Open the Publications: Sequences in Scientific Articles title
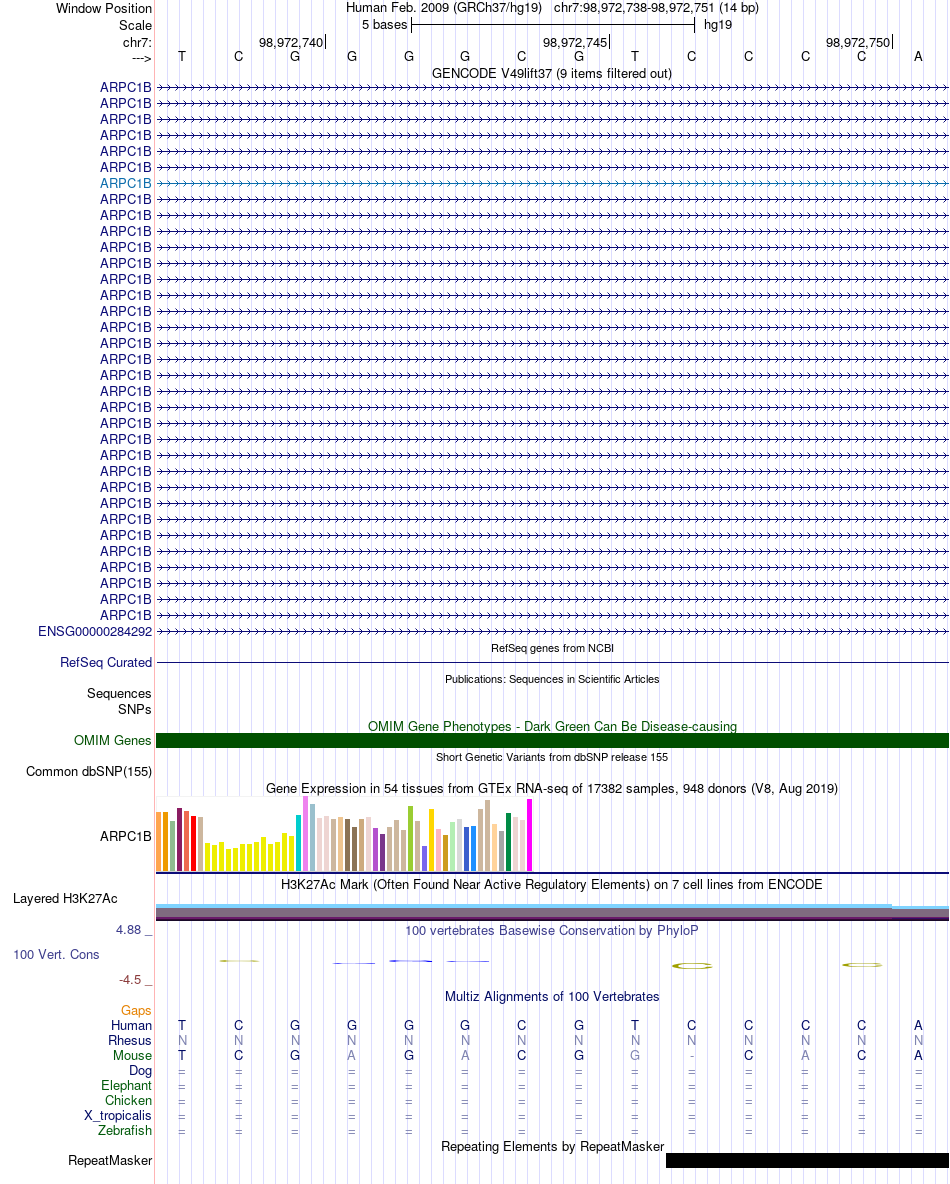Viewport: 950px width, 1184px height. pos(552,679)
